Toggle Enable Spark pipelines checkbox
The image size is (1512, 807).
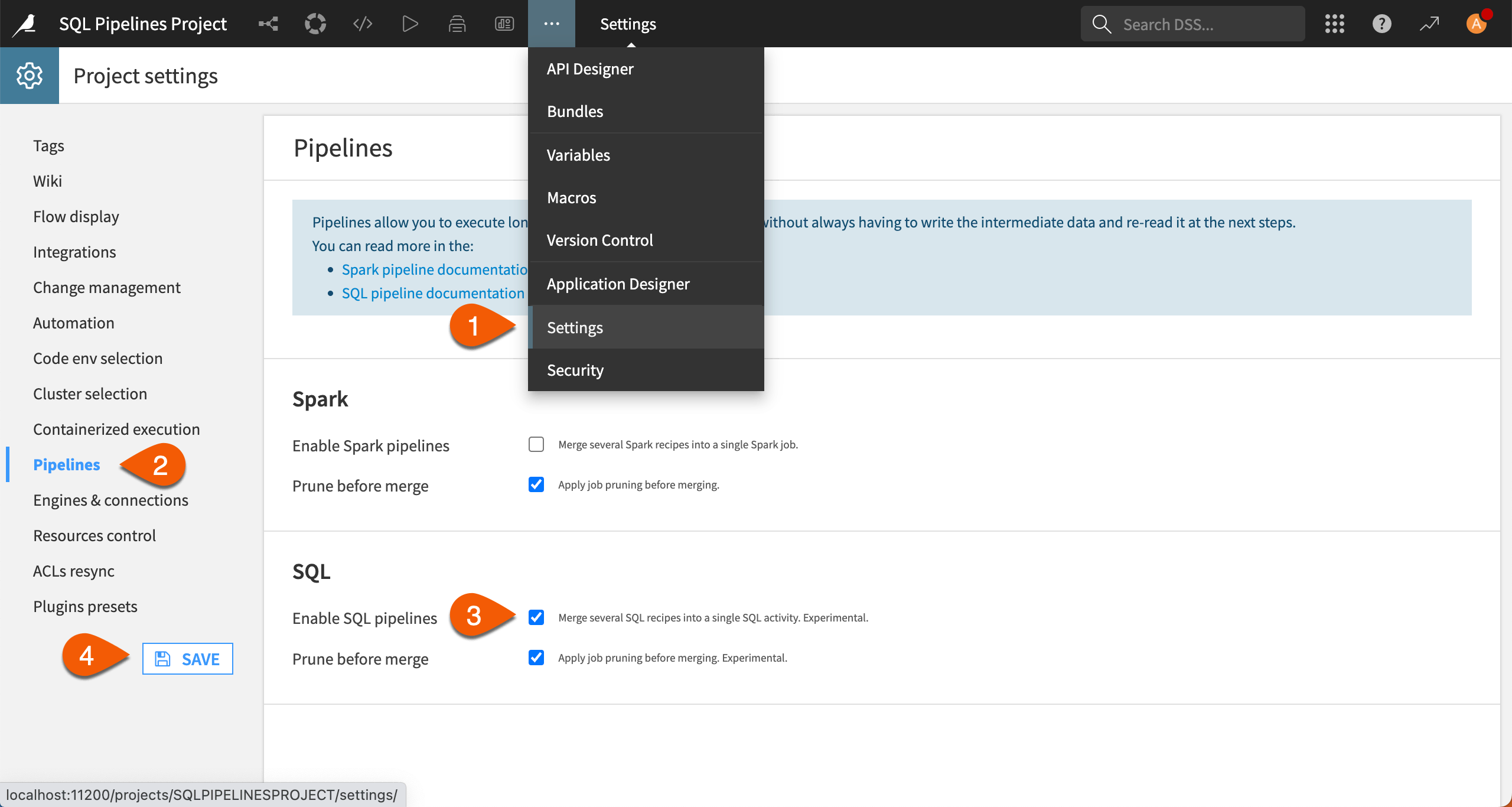pos(536,444)
